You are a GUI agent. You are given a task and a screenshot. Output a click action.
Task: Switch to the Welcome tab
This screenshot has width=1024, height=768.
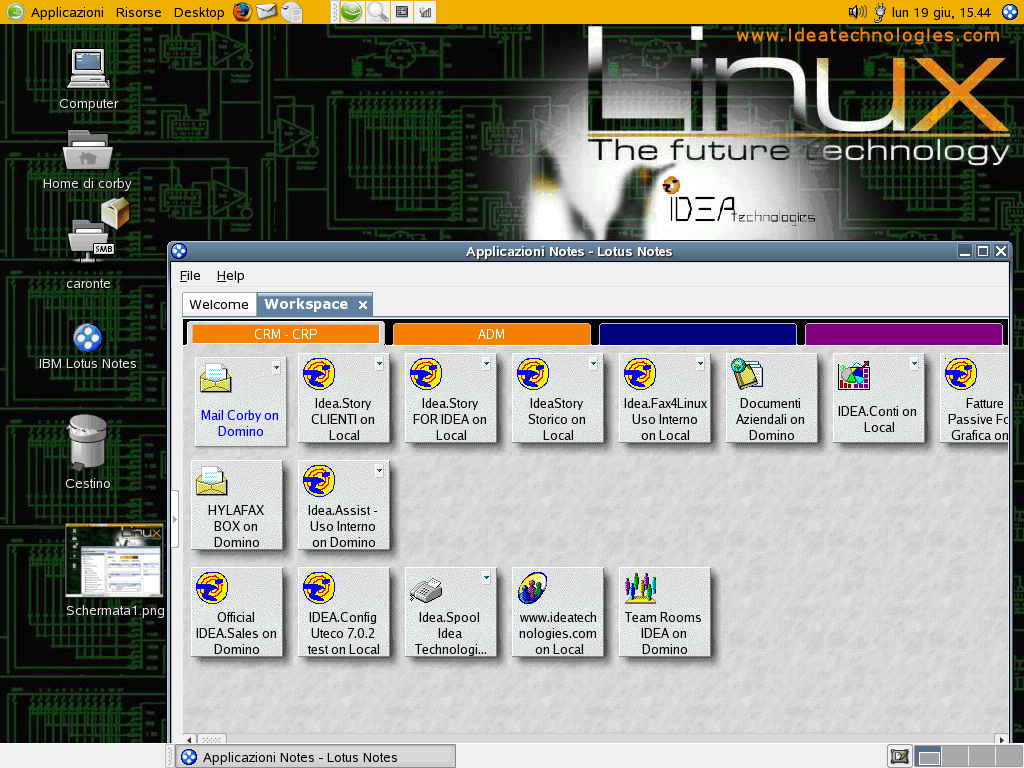(x=219, y=304)
